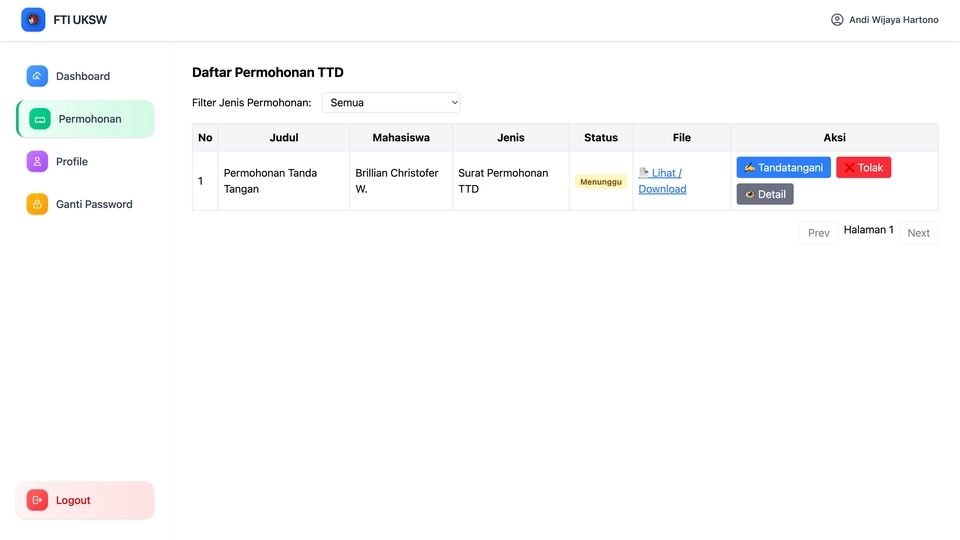960x540 pixels.
Task: Reject the request with Tolak button
Action: click(x=863, y=168)
